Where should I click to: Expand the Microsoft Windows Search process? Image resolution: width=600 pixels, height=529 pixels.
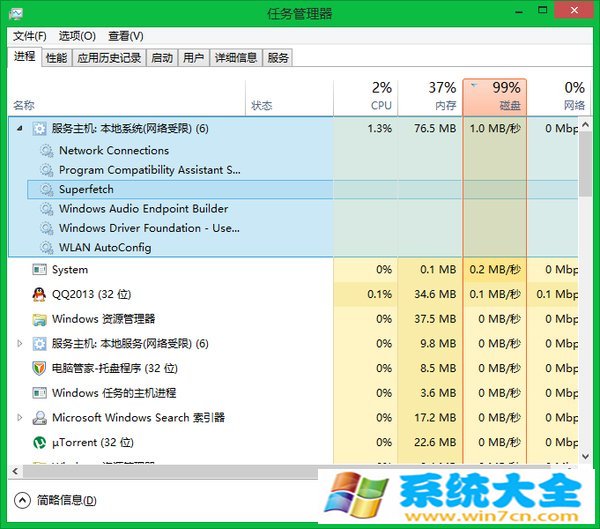point(20,418)
